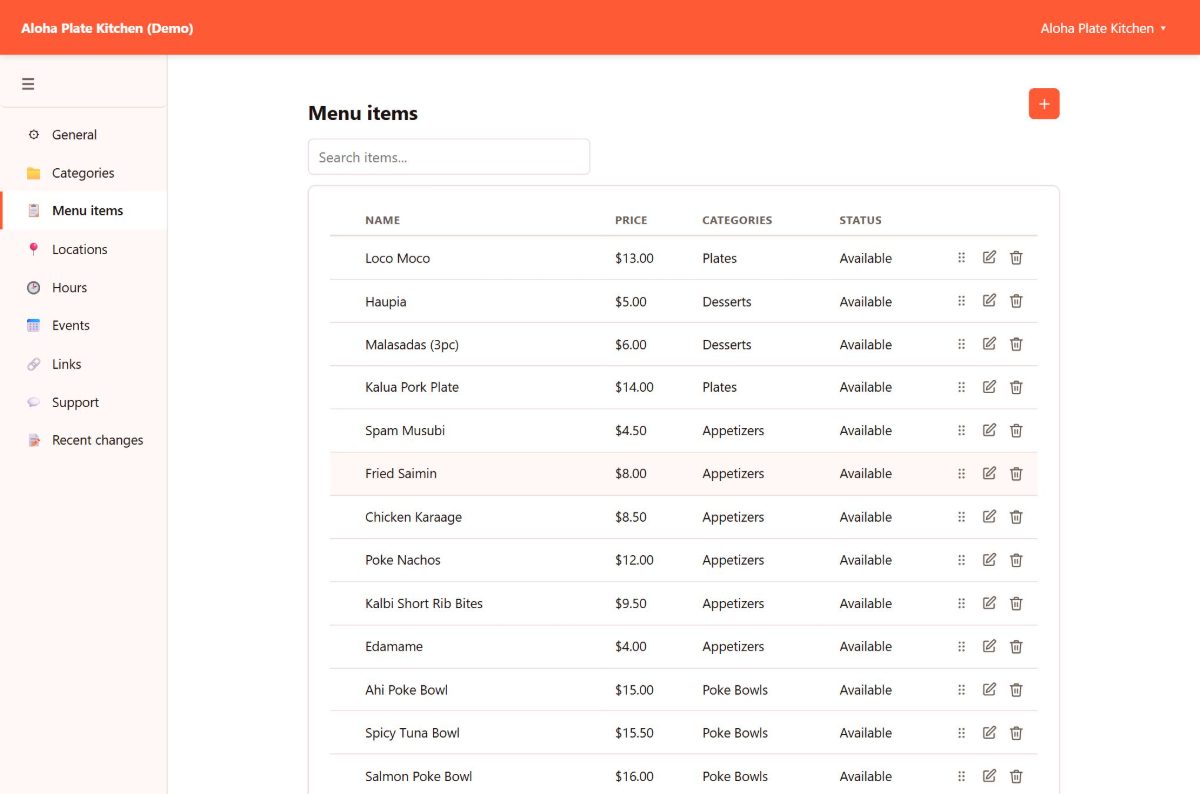The width and height of the screenshot is (1200, 794).
Task: Grab the drag handle for Loco Moco
Action: coord(962,258)
